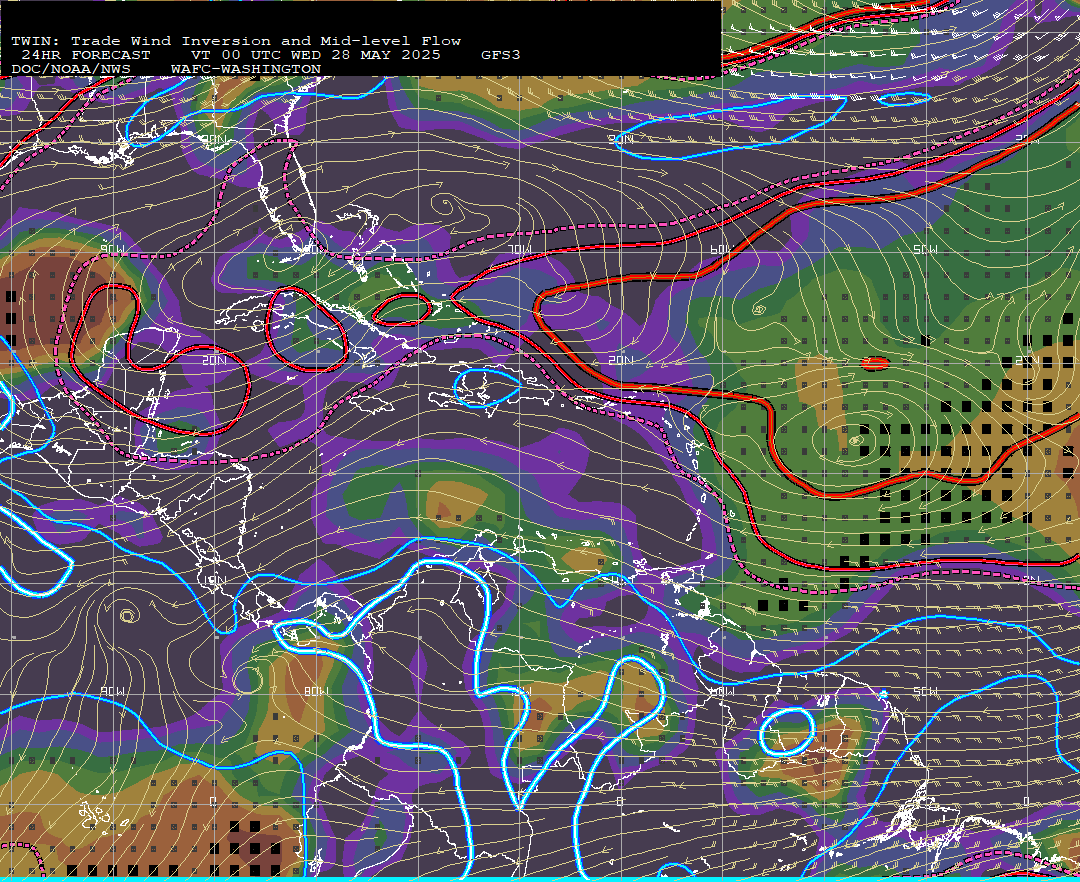Select the 'DOC/NOAA/NWS' source text
1080x882 pixels.
(x=71, y=70)
